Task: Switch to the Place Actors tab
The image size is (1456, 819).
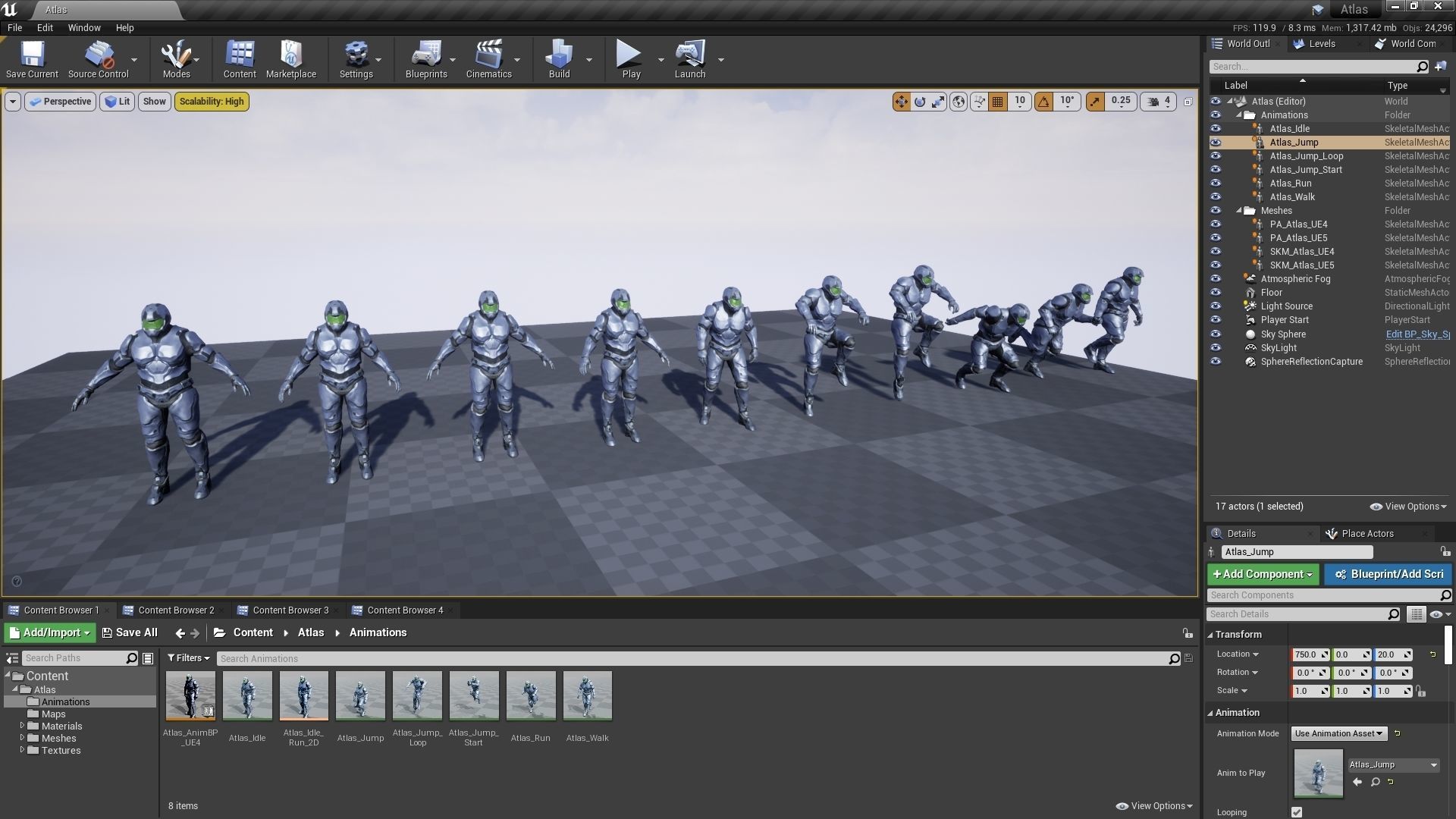Action: [1367, 534]
